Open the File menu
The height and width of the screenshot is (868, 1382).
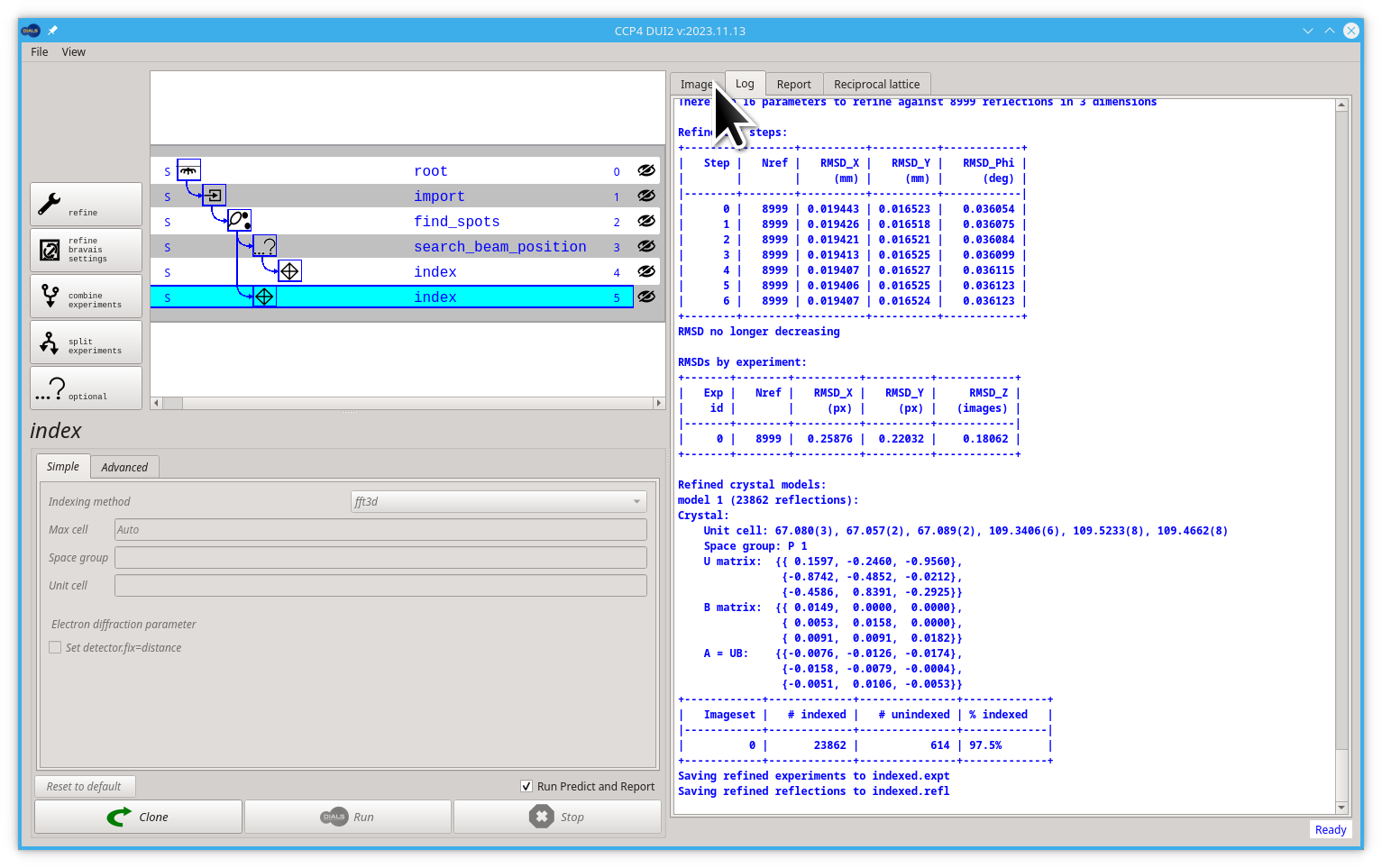click(40, 52)
